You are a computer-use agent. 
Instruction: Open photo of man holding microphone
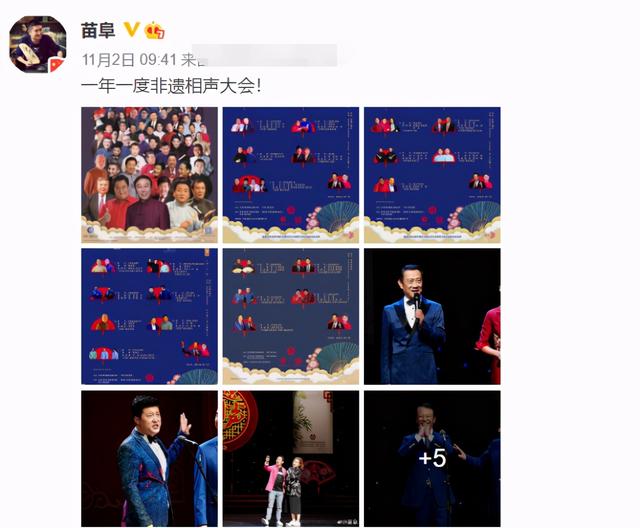point(432,316)
